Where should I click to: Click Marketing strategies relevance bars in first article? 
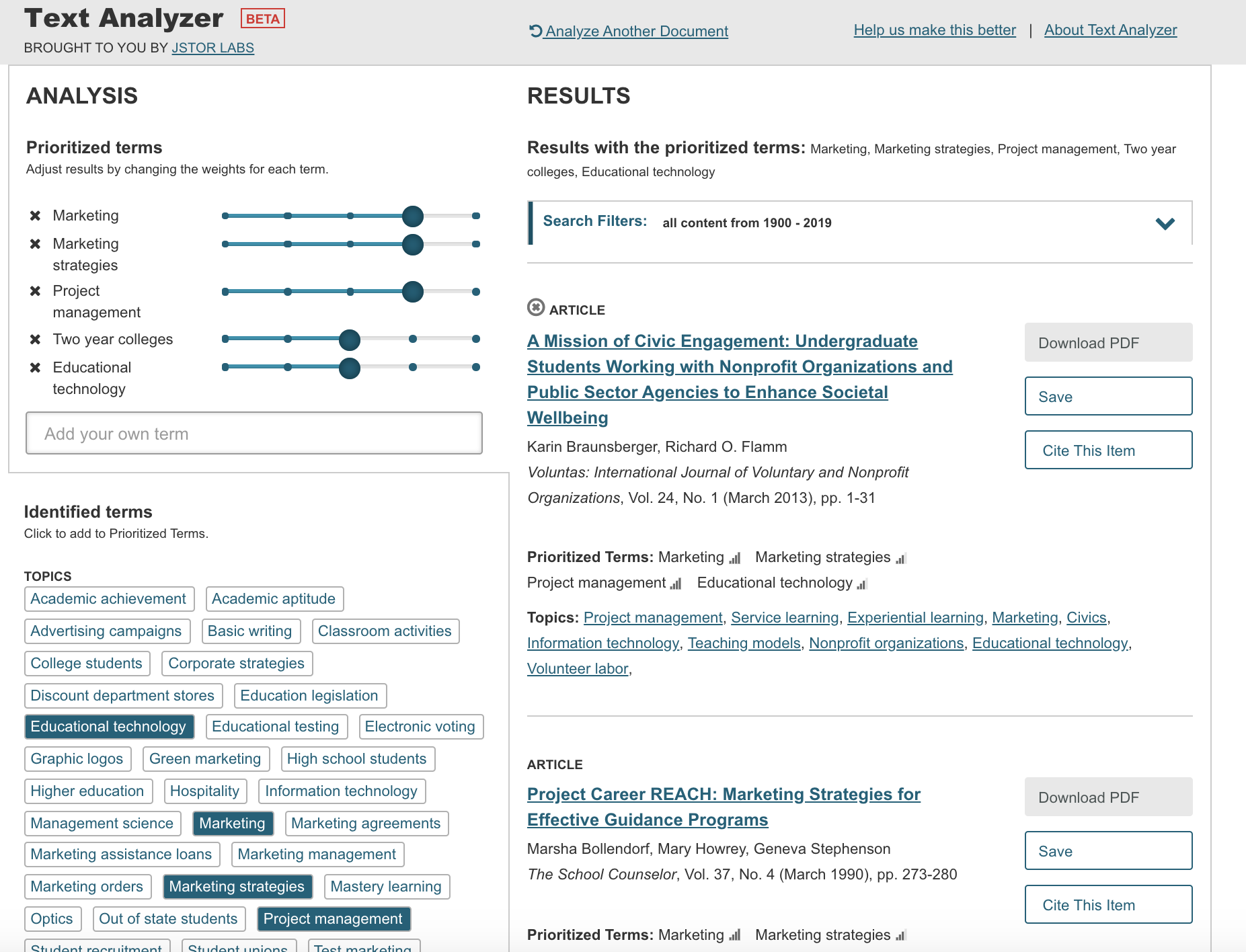(x=901, y=558)
